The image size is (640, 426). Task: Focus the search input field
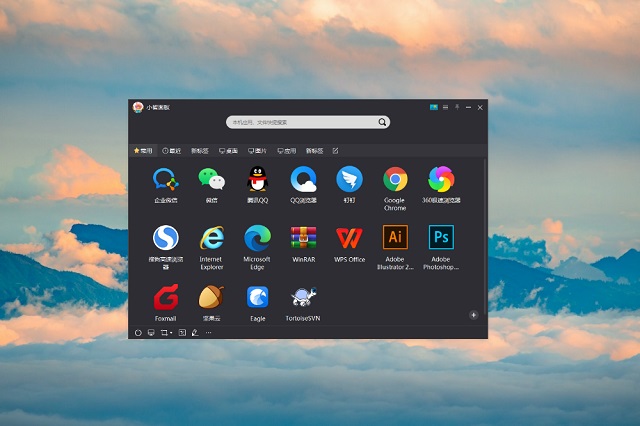[x=300, y=122]
